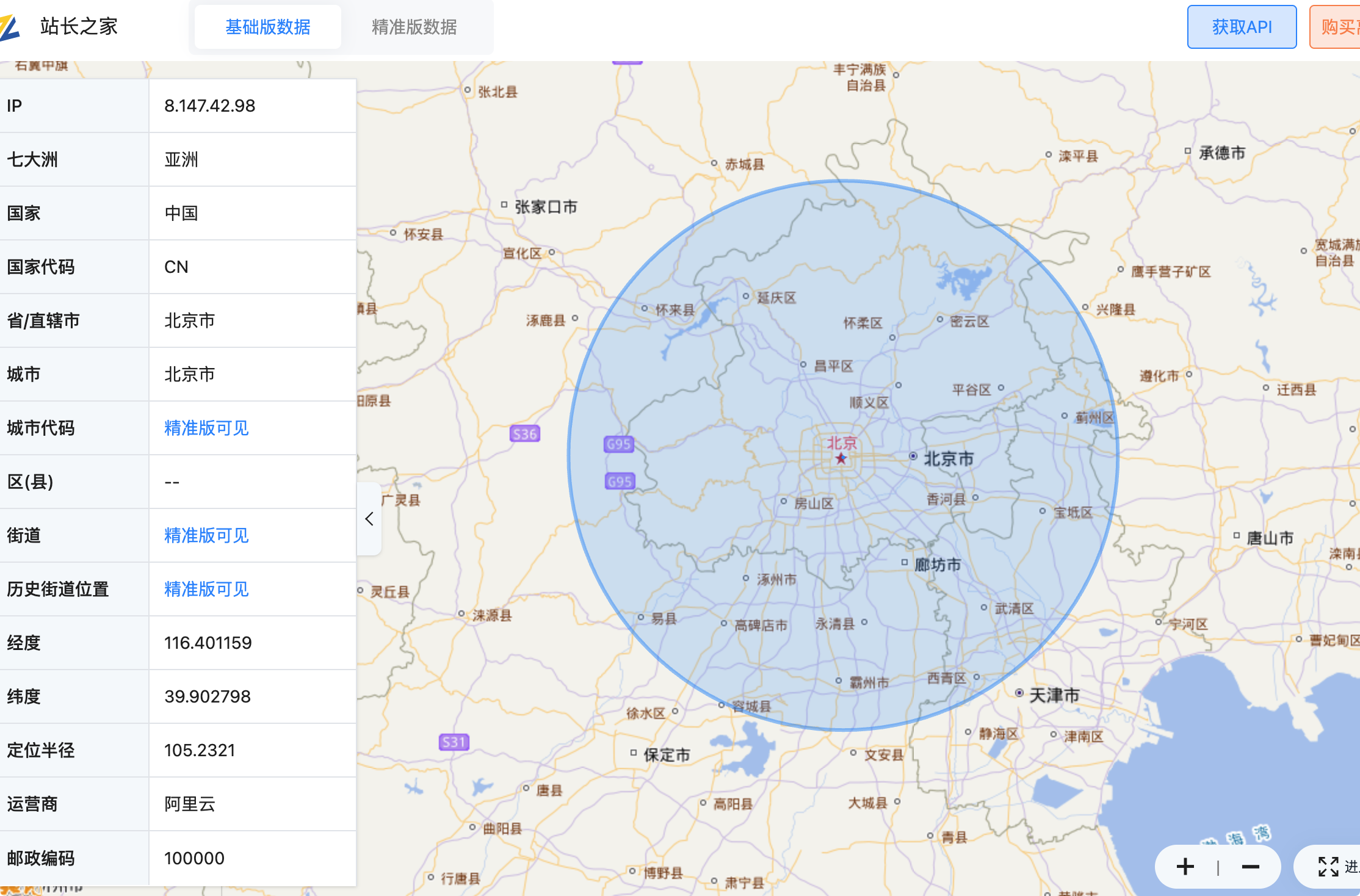Open 精准版可见 link for 城市代码
This screenshot has width=1360, height=896.
(206, 428)
